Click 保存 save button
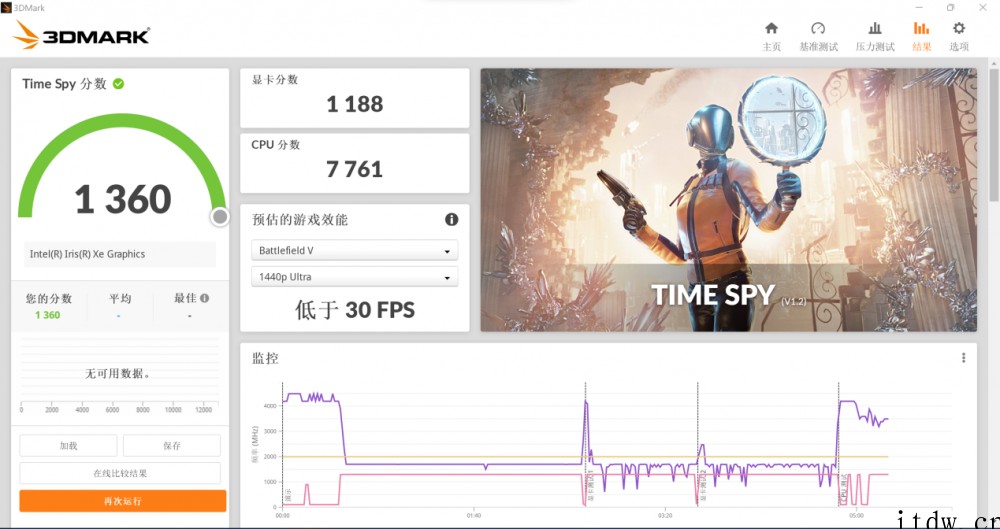 [x=171, y=446]
